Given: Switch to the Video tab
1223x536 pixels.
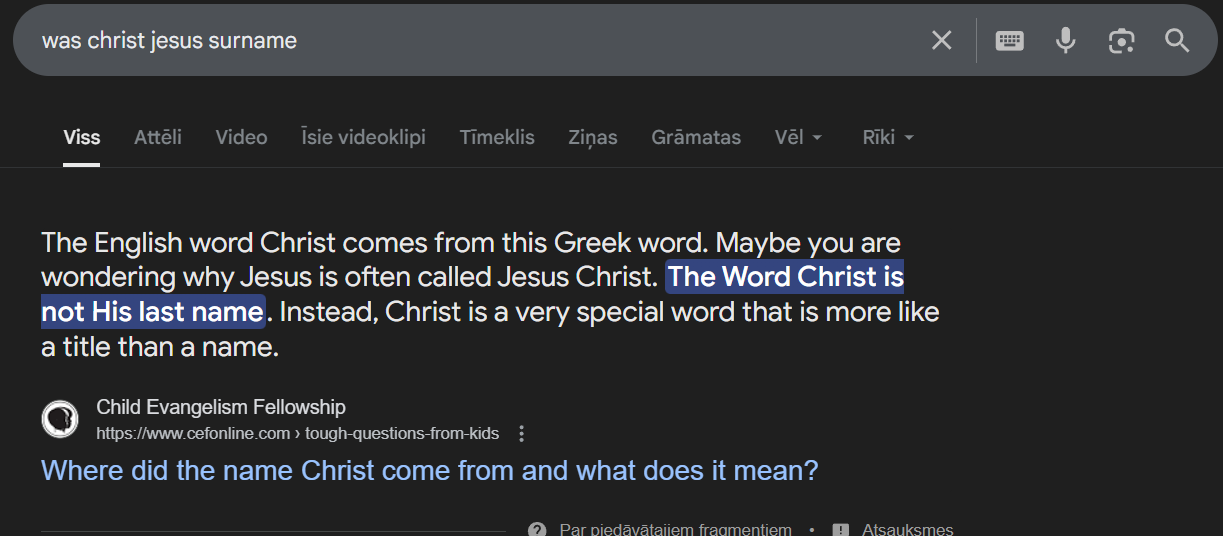Looking at the screenshot, I should point(241,138).
